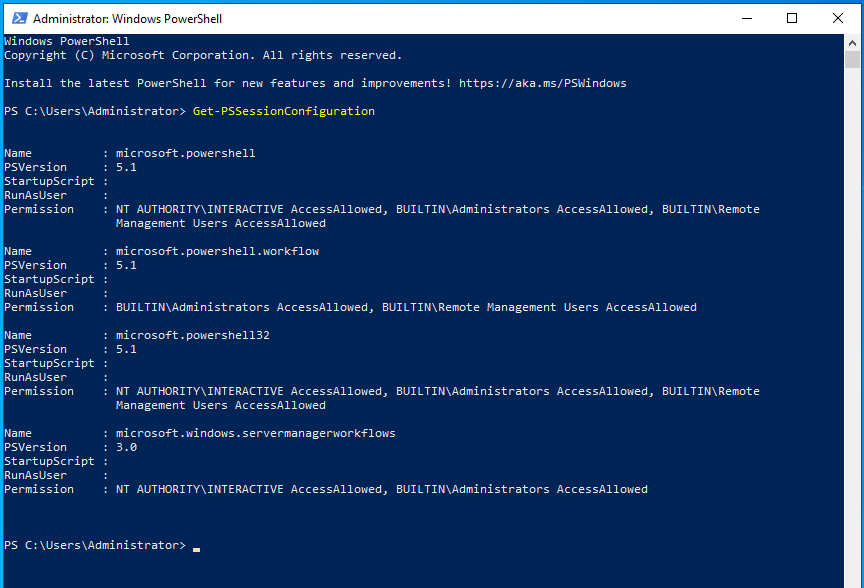Click the blinking cursor at the bottom prompt
The image size is (864, 588).
click(197, 548)
